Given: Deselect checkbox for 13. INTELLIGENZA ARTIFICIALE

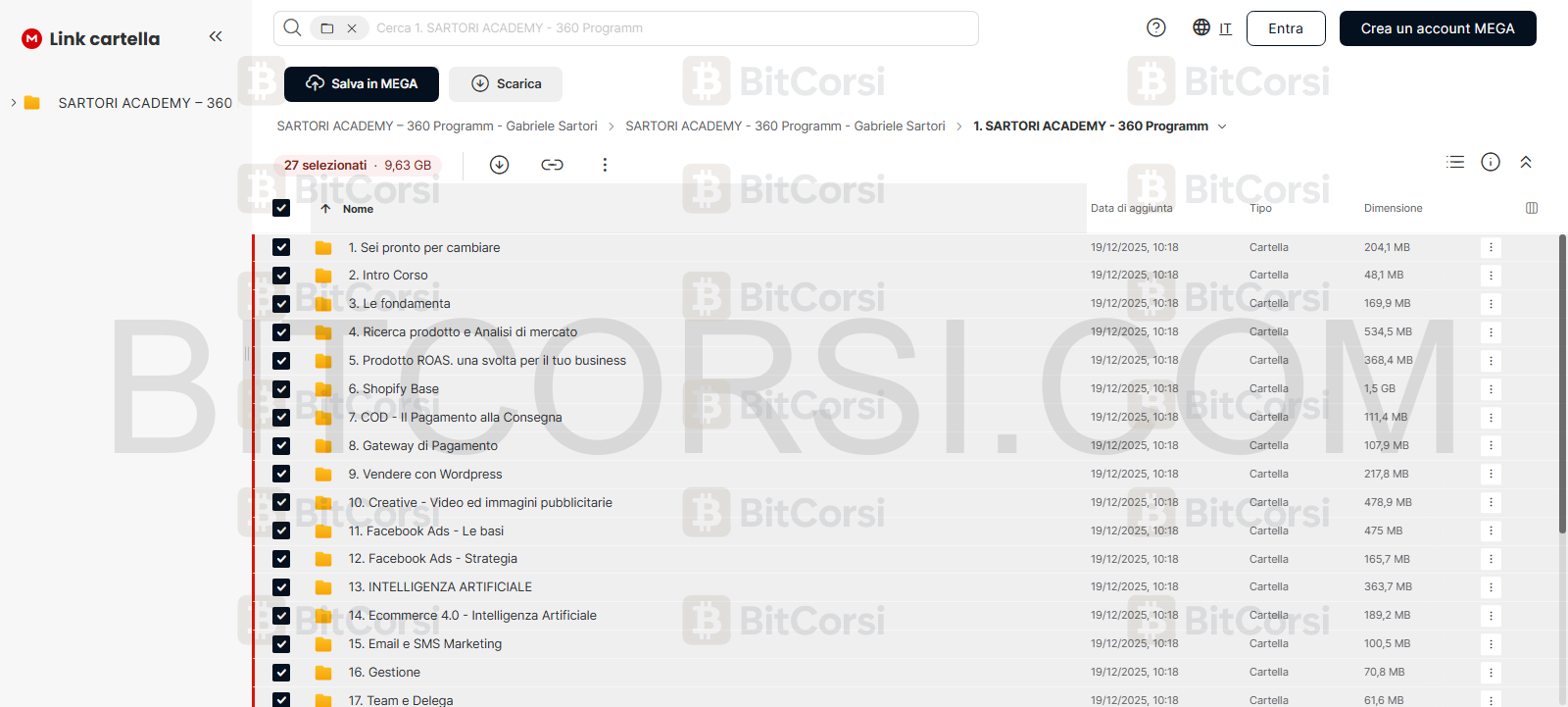Looking at the screenshot, I should click(x=281, y=587).
